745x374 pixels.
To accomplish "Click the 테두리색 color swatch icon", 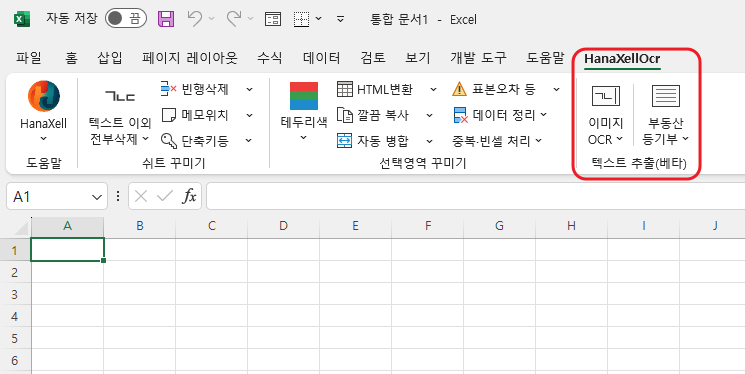I will pyautogui.click(x=304, y=96).
